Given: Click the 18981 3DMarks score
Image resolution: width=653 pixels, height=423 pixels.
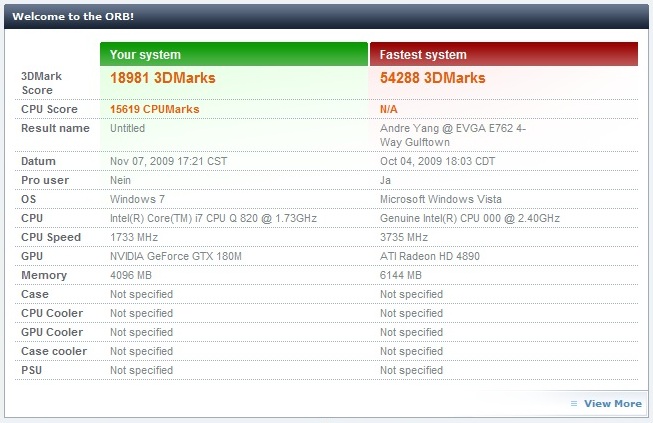Looking at the screenshot, I should [x=163, y=78].
